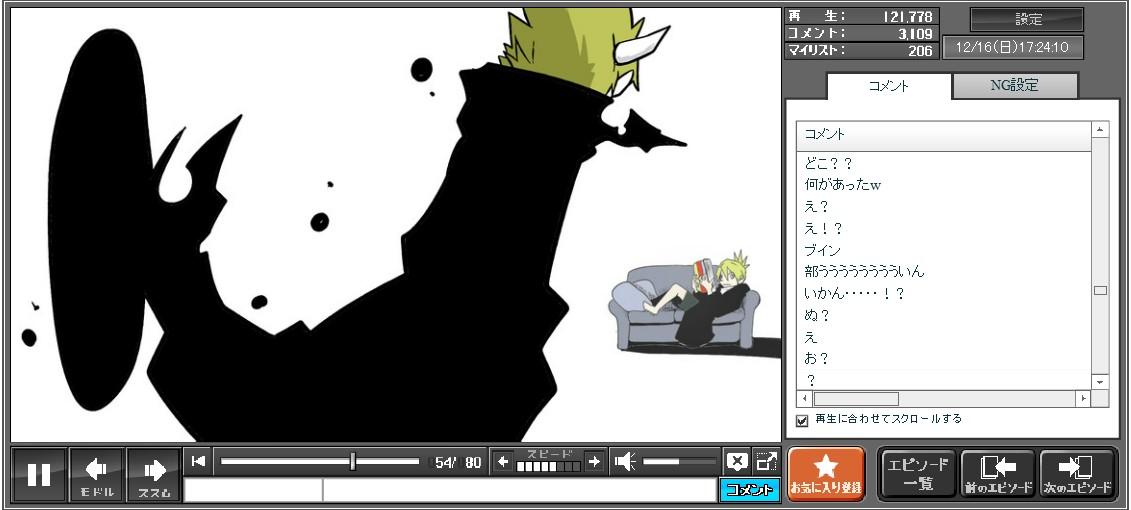Screen dimensions: 1131x510
Task: Add to favorites with star button
Action: pos(826,474)
